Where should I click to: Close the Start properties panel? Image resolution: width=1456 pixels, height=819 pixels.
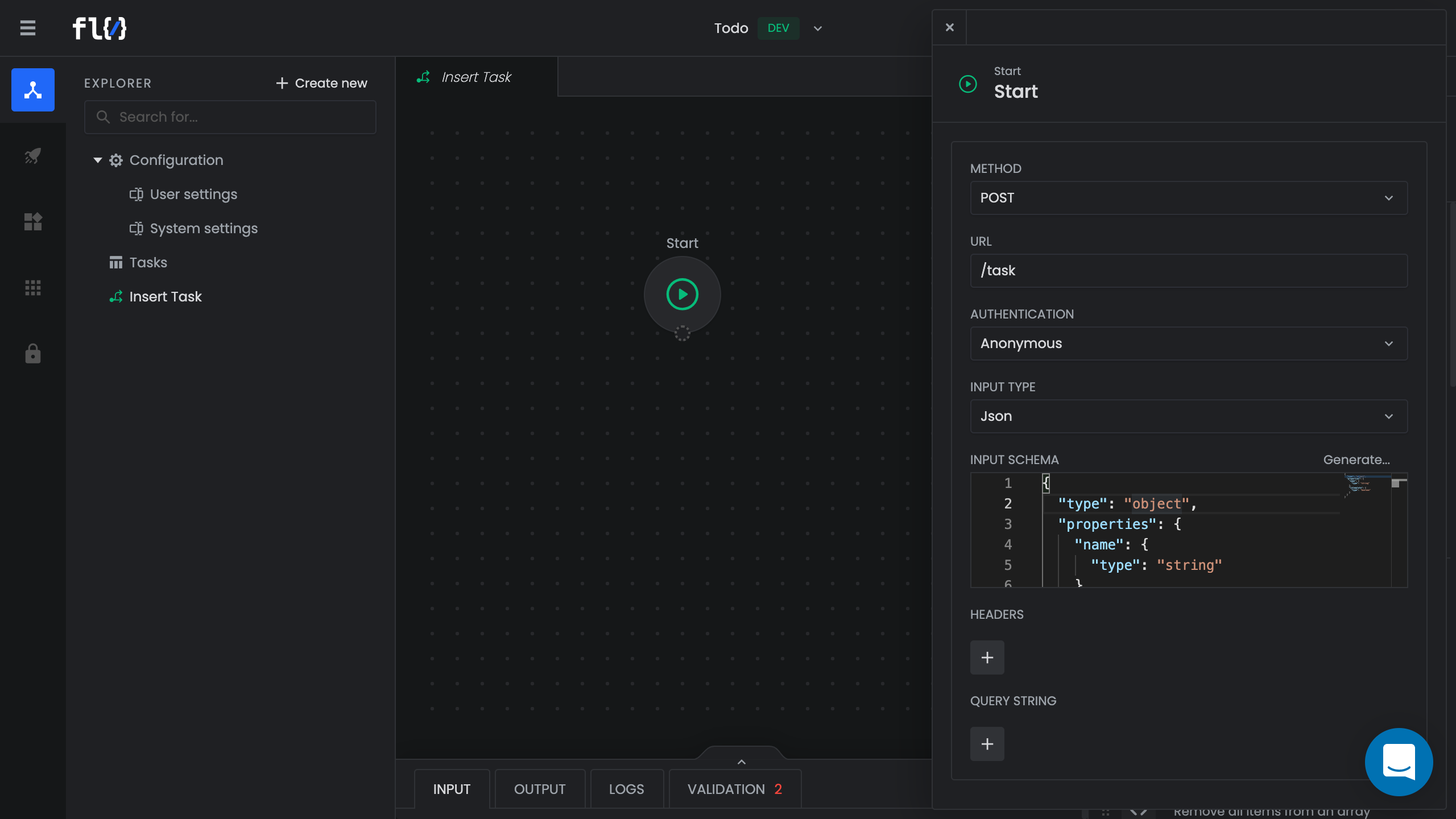click(950, 27)
